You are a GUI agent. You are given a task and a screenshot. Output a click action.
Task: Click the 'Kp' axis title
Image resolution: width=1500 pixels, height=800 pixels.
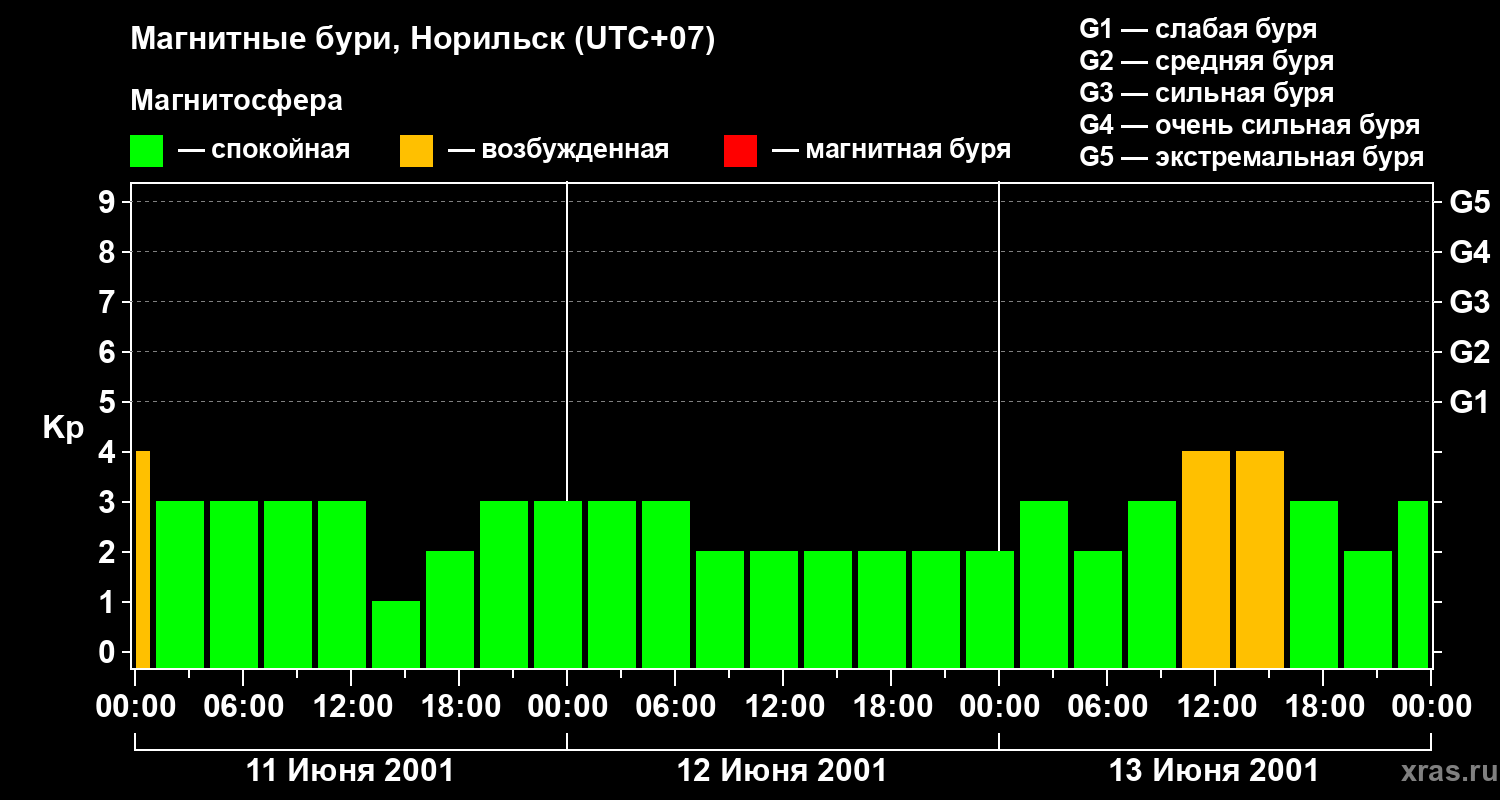click(x=63, y=428)
